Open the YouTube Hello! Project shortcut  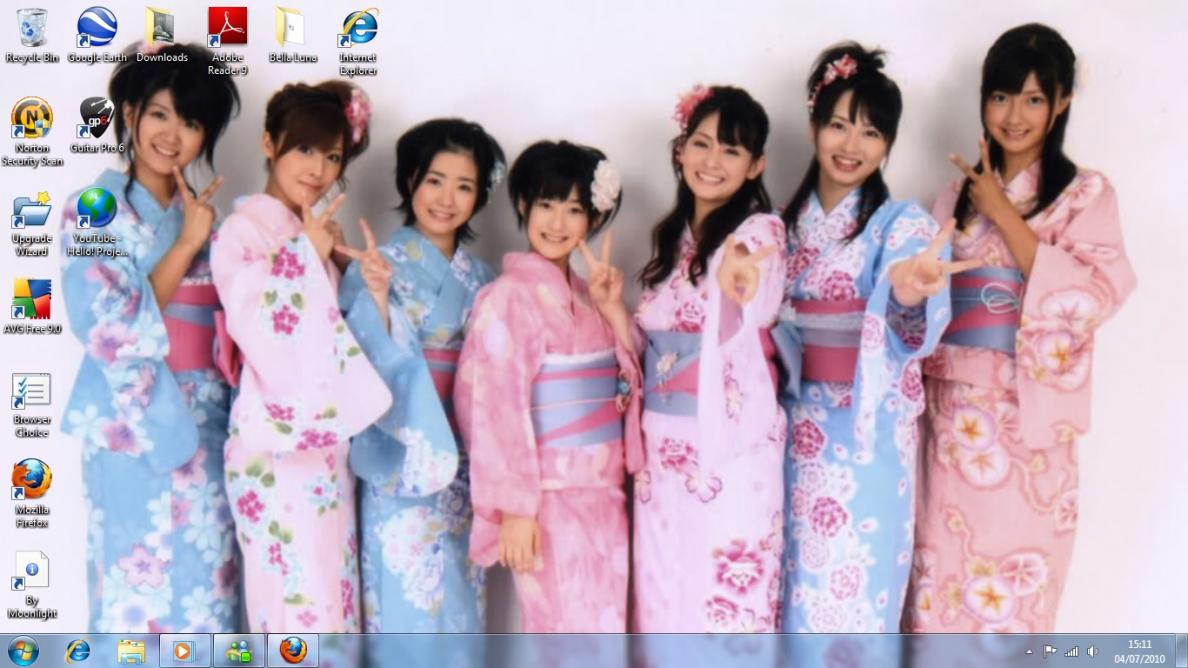coord(97,212)
